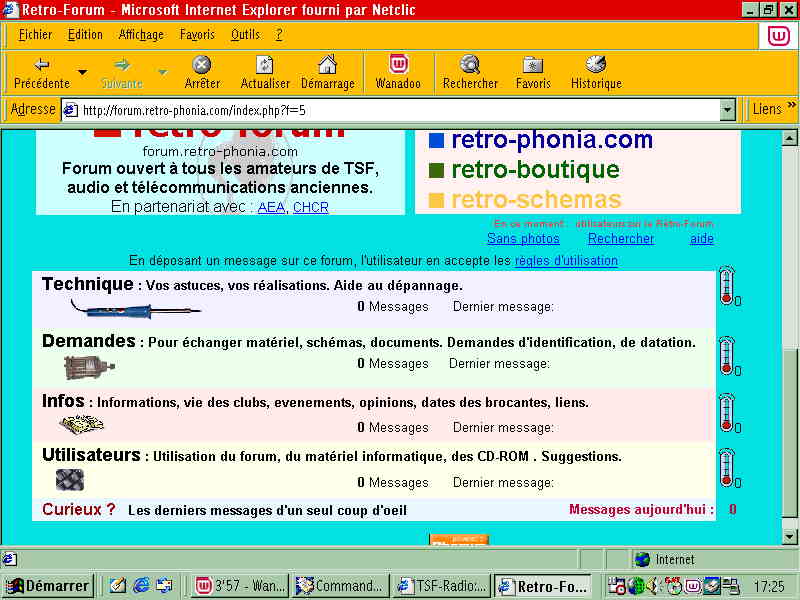Open the Outils menu
Image resolution: width=800 pixels, height=600 pixels.
point(245,35)
